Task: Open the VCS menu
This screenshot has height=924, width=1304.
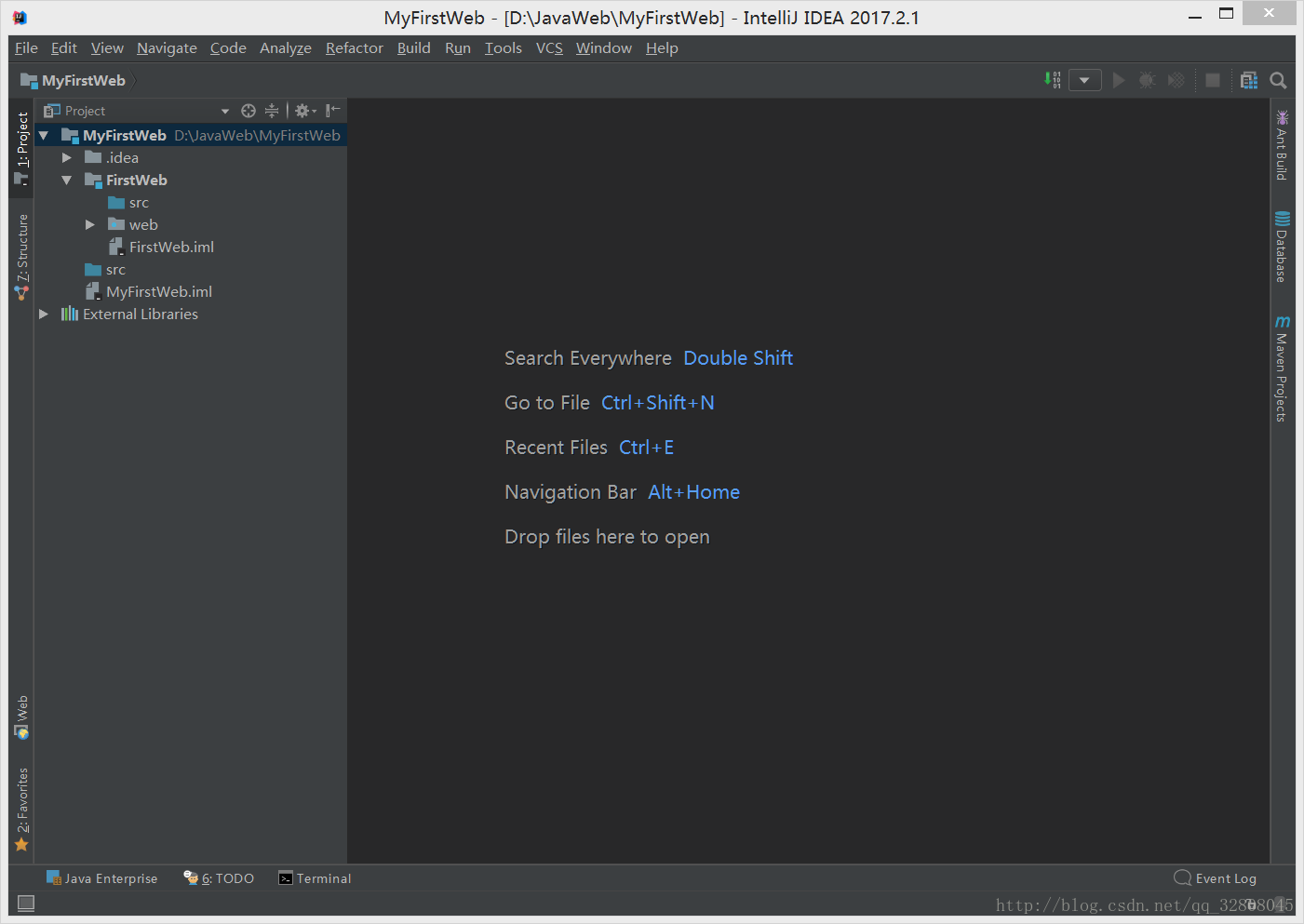Action: coord(549,47)
